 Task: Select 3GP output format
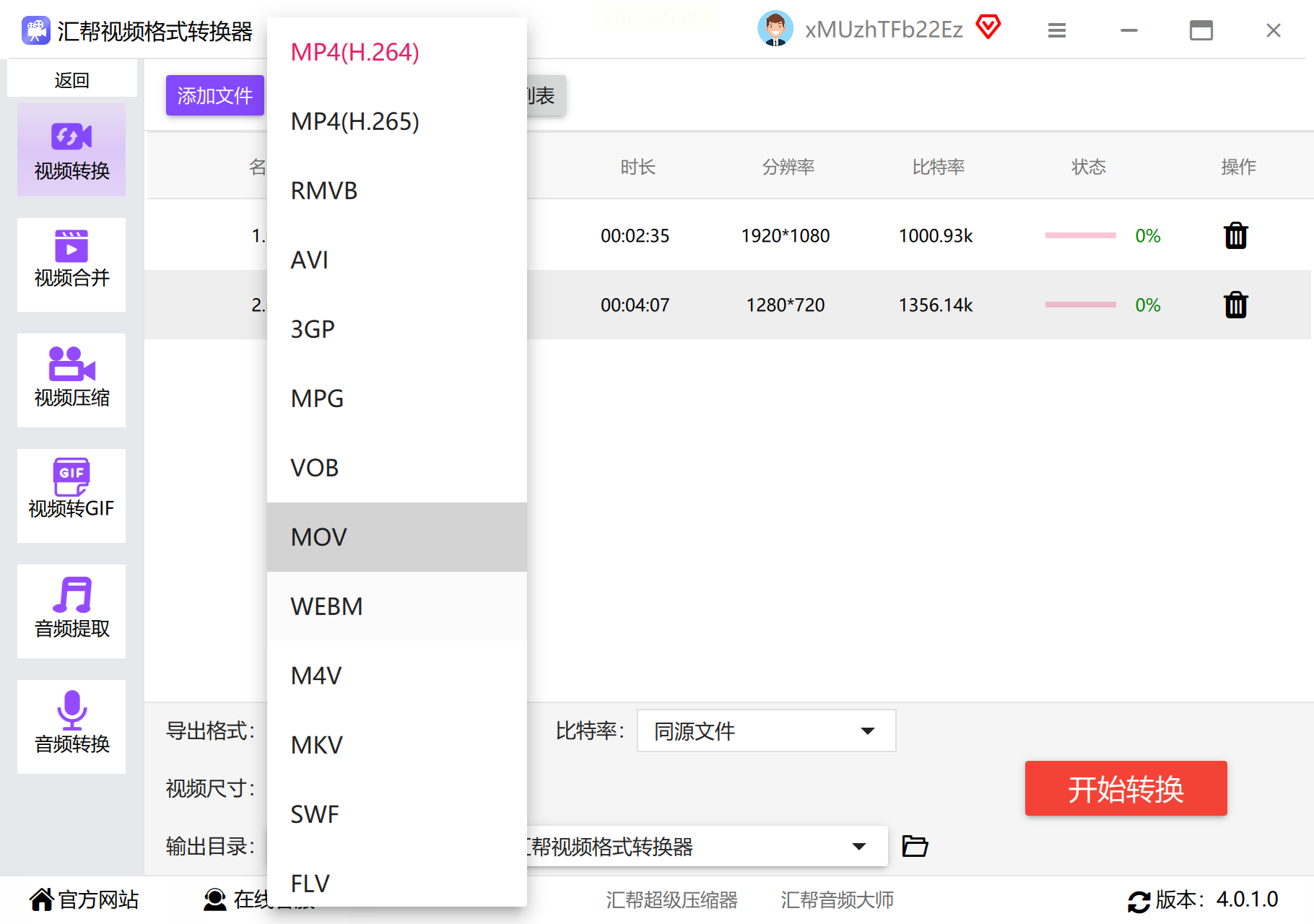(x=397, y=329)
